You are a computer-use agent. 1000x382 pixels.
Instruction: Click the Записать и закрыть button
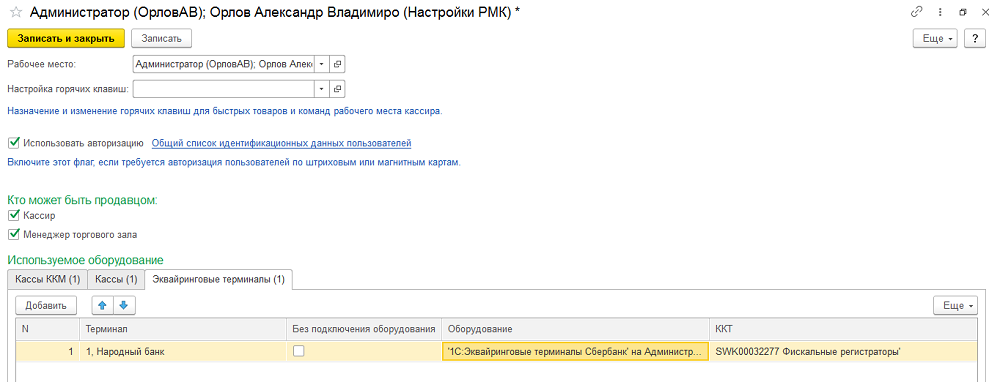click(66, 38)
